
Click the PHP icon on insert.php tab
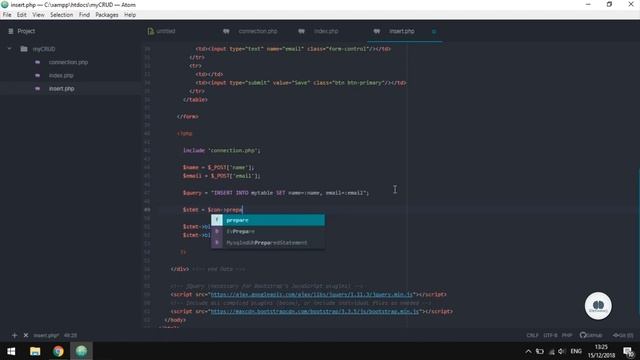click(x=377, y=31)
